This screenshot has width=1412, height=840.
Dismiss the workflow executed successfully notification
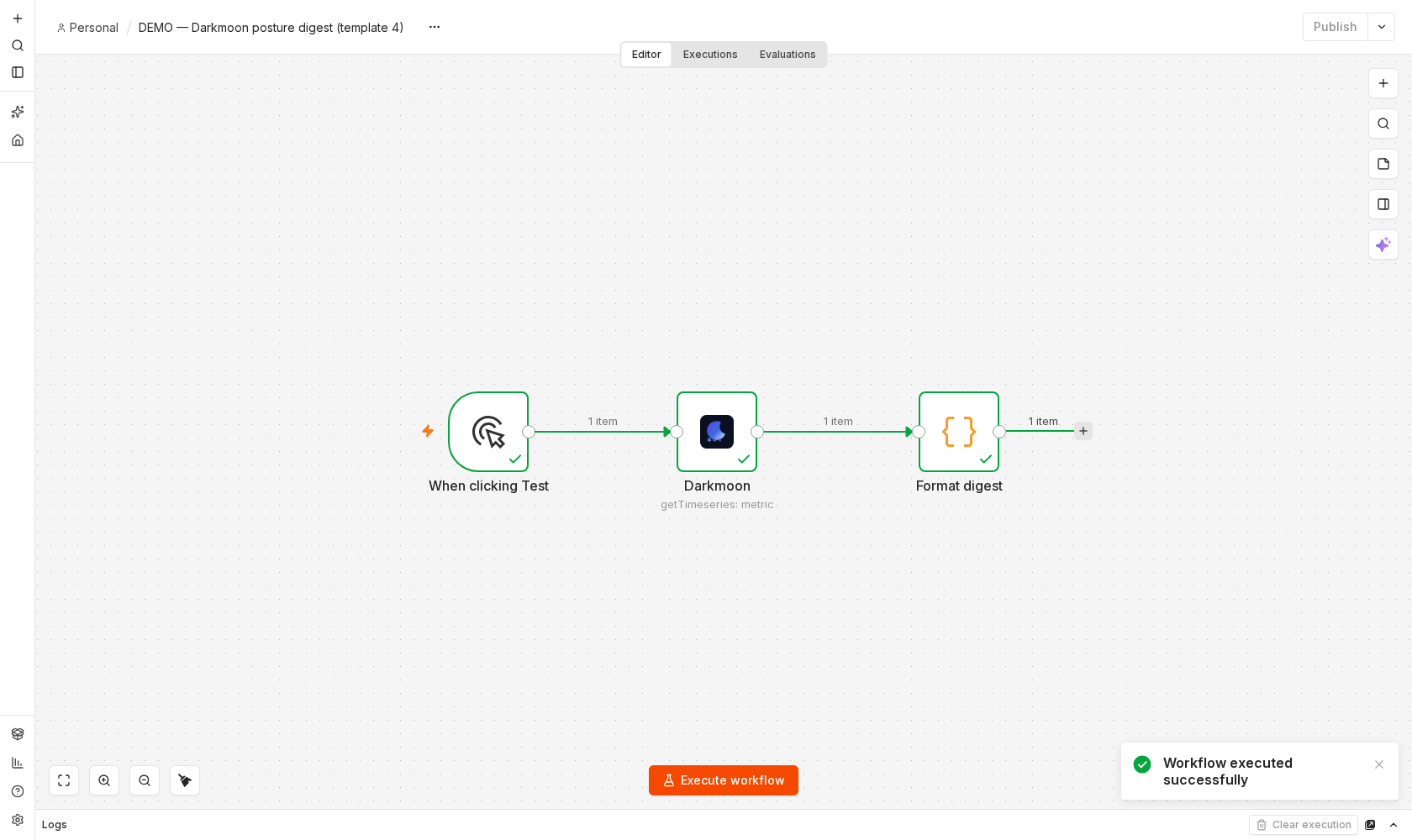[x=1379, y=764]
